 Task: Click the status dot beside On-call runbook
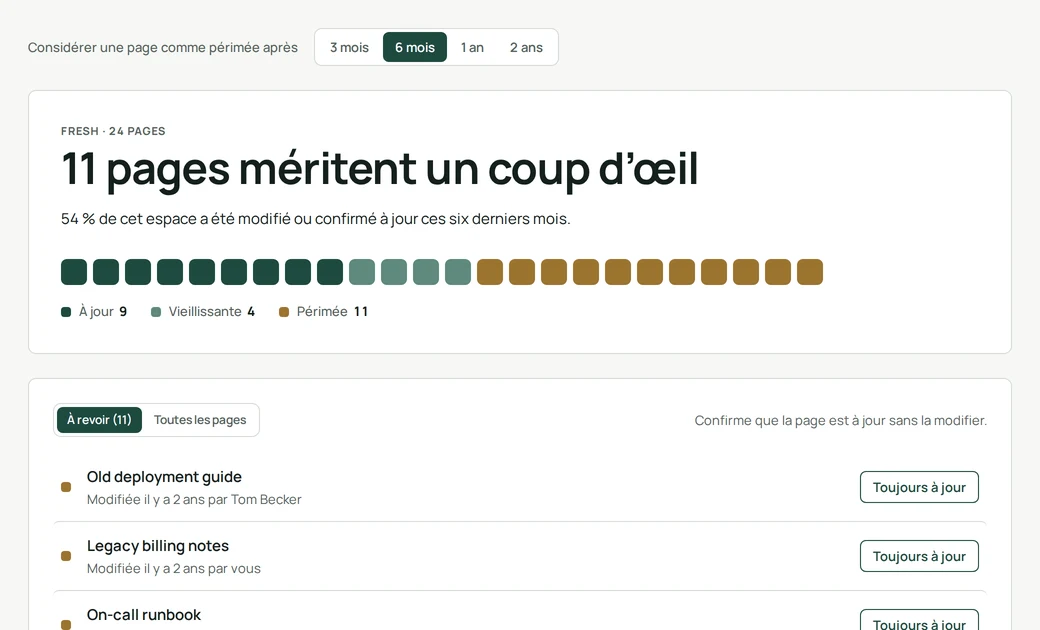pyautogui.click(x=66, y=625)
